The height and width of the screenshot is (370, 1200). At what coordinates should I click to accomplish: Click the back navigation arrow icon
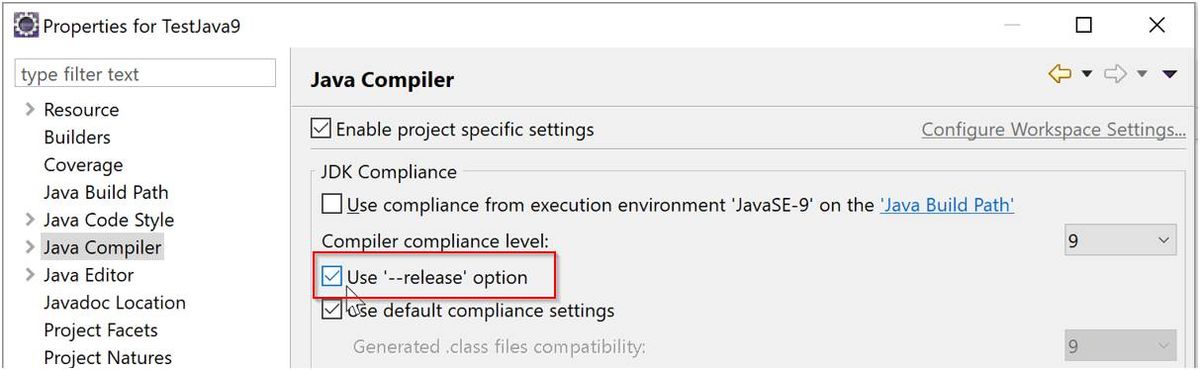(x=1059, y=74)
